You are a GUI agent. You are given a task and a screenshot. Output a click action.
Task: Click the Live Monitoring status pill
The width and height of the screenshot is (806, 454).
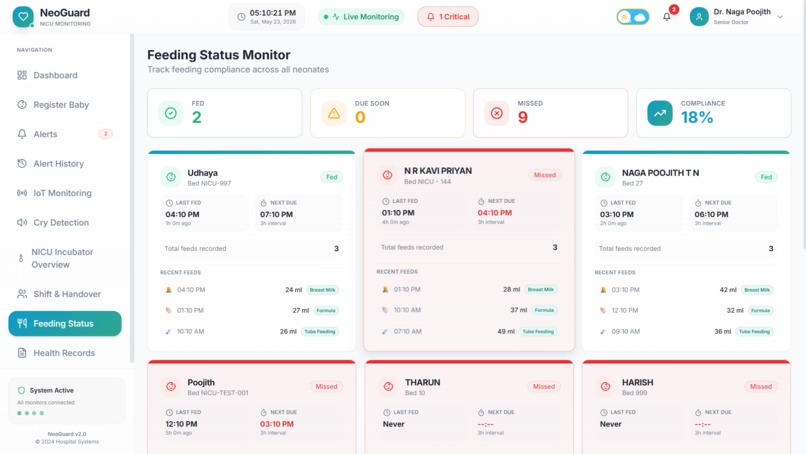[361, 16]
